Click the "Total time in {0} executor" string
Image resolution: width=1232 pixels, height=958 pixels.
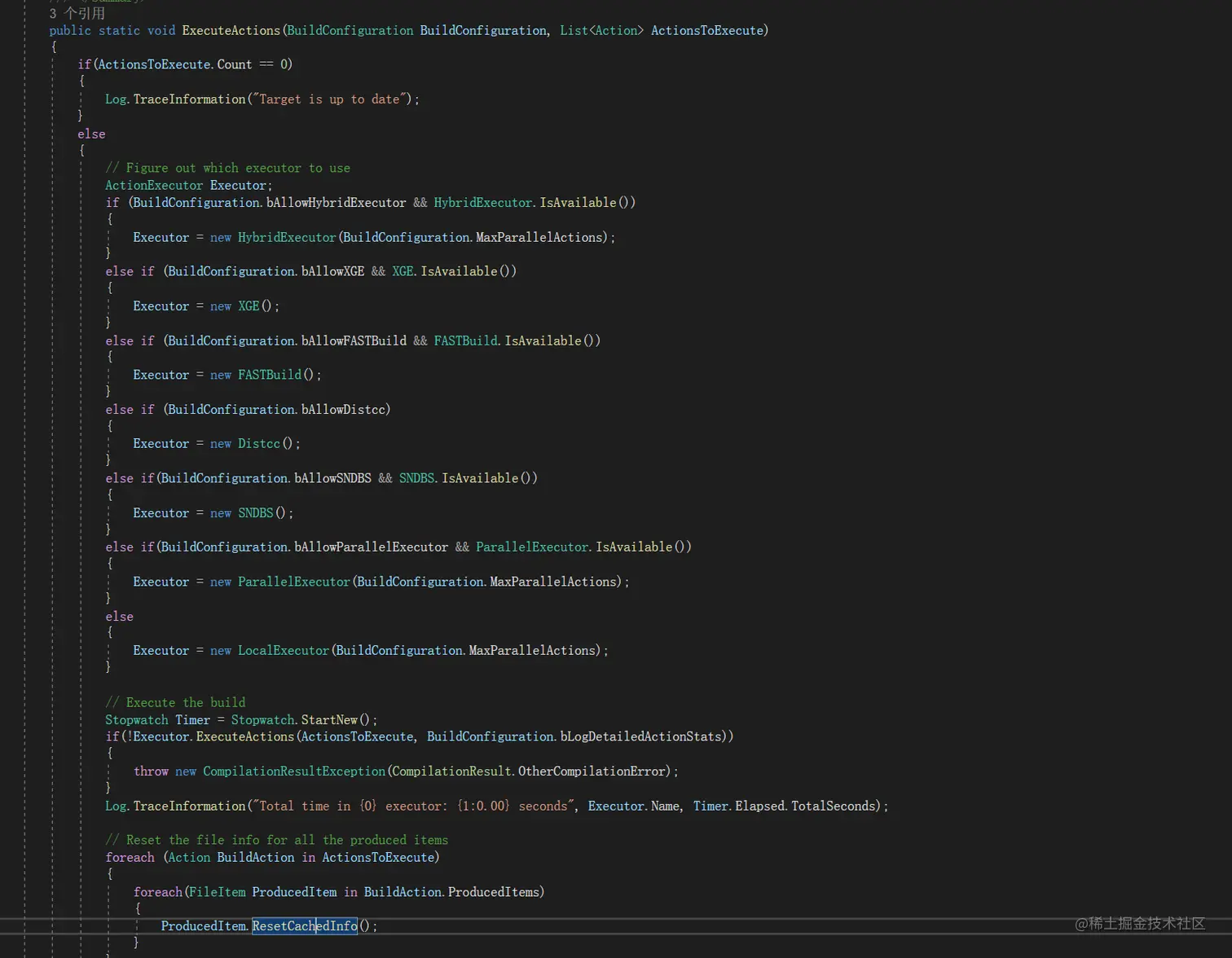pyautogui.click(x=414, y=806)
